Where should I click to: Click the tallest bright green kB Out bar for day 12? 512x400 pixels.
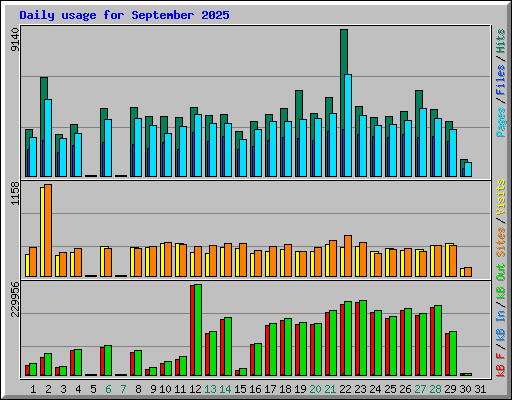tap(198, 330)
